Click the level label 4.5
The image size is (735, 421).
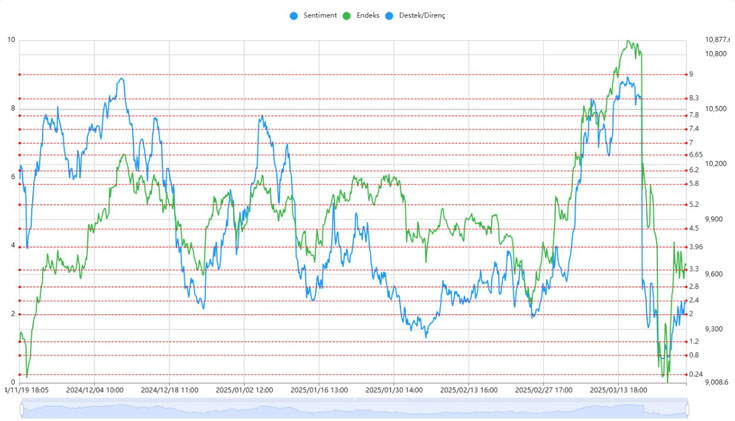[x=694, y=228]
